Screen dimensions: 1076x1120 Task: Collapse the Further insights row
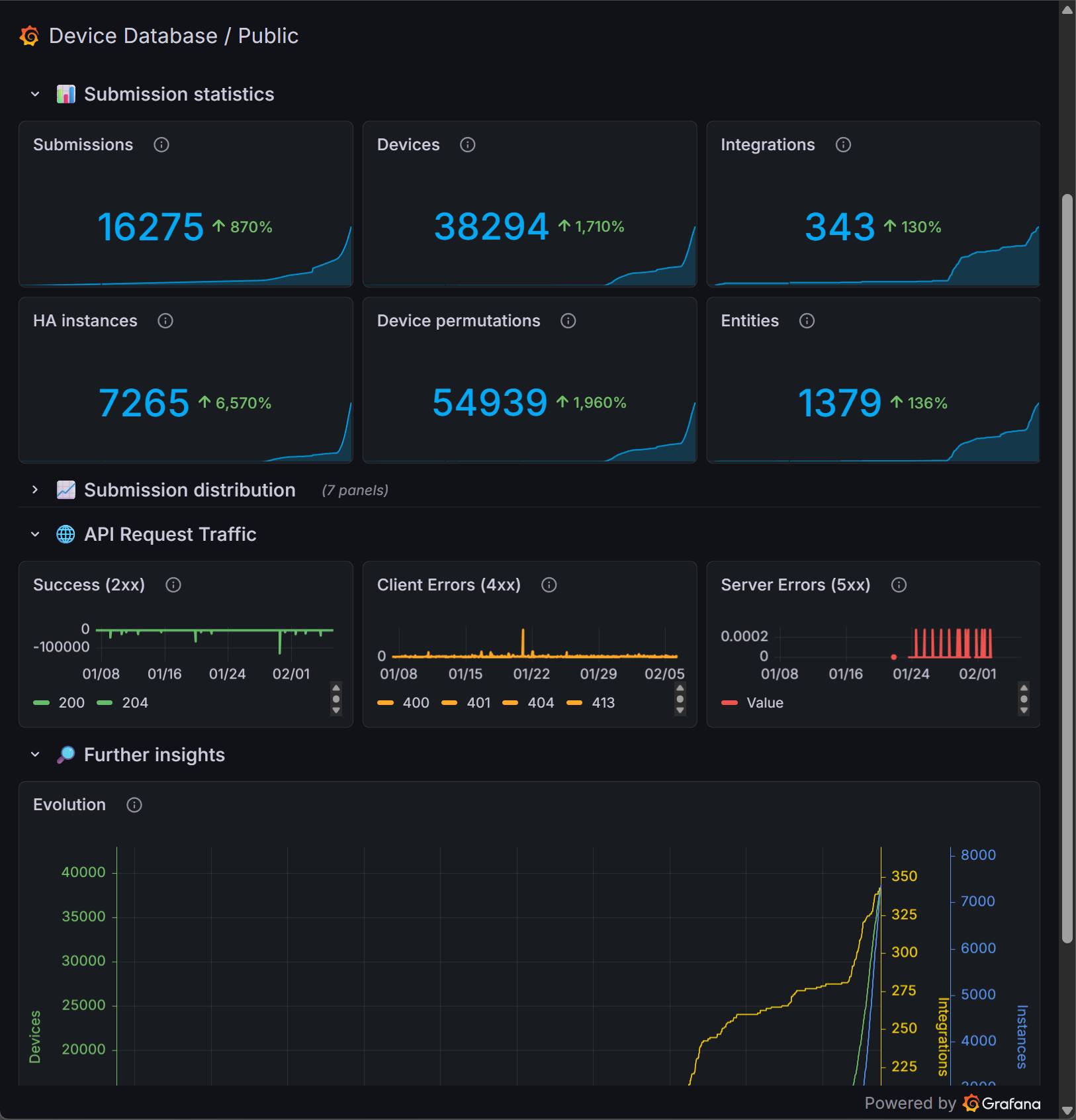click(x=35, y=755)
